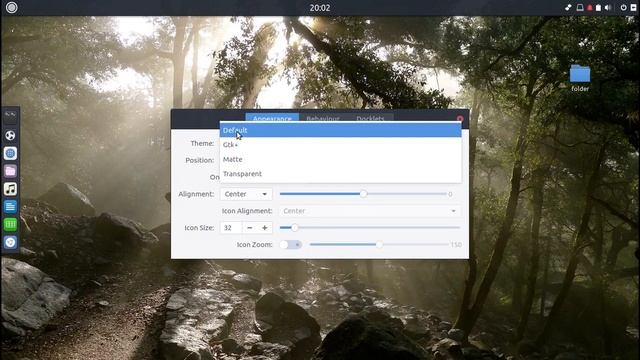The width and height of the screenshot is (640, 360).
Task: Adjust the Alignment offset slider
Action: (363, 194)
